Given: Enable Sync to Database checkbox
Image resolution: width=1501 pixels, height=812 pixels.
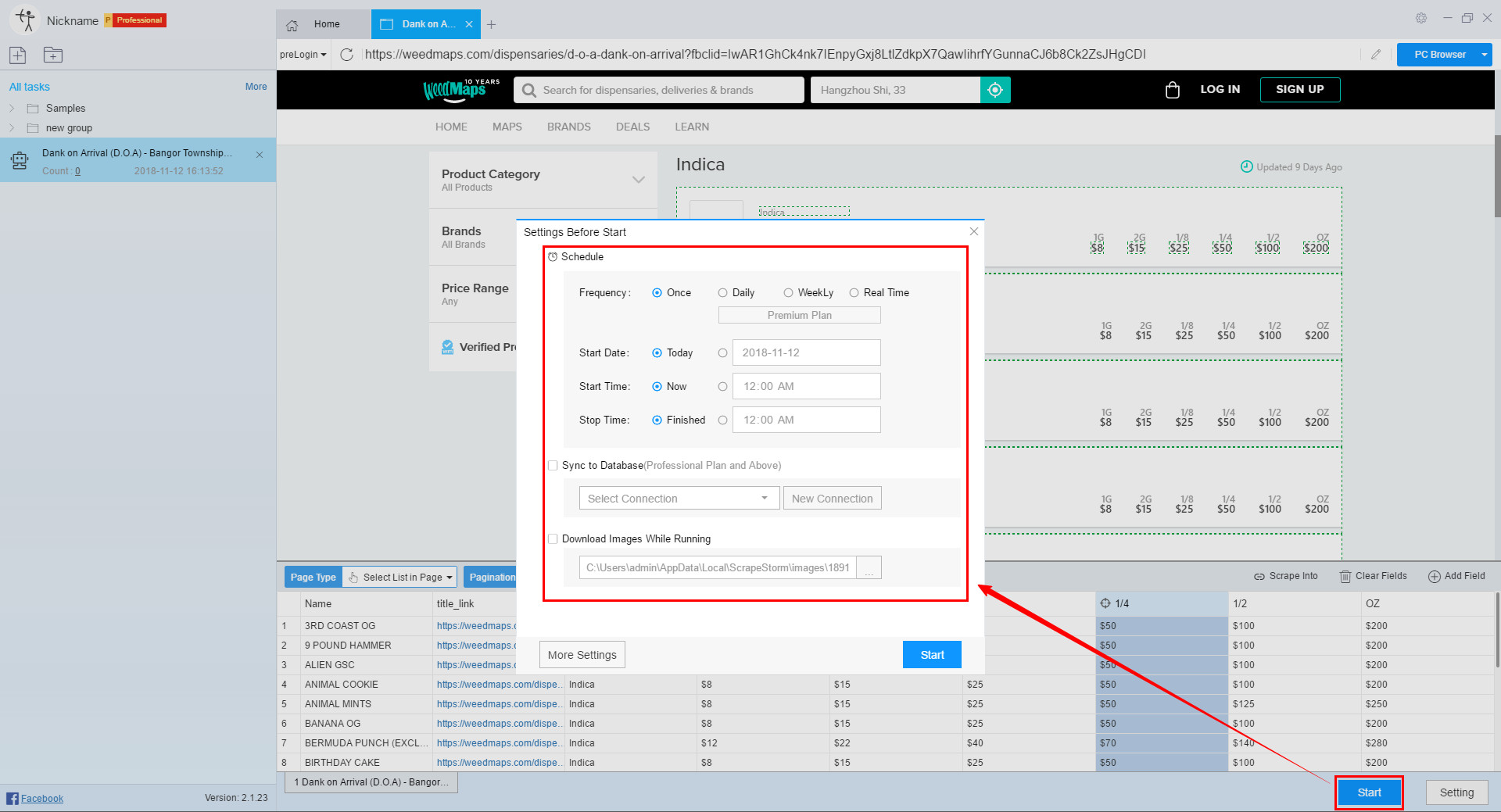Looking at the screenshot, I should (x=553, y=466).
